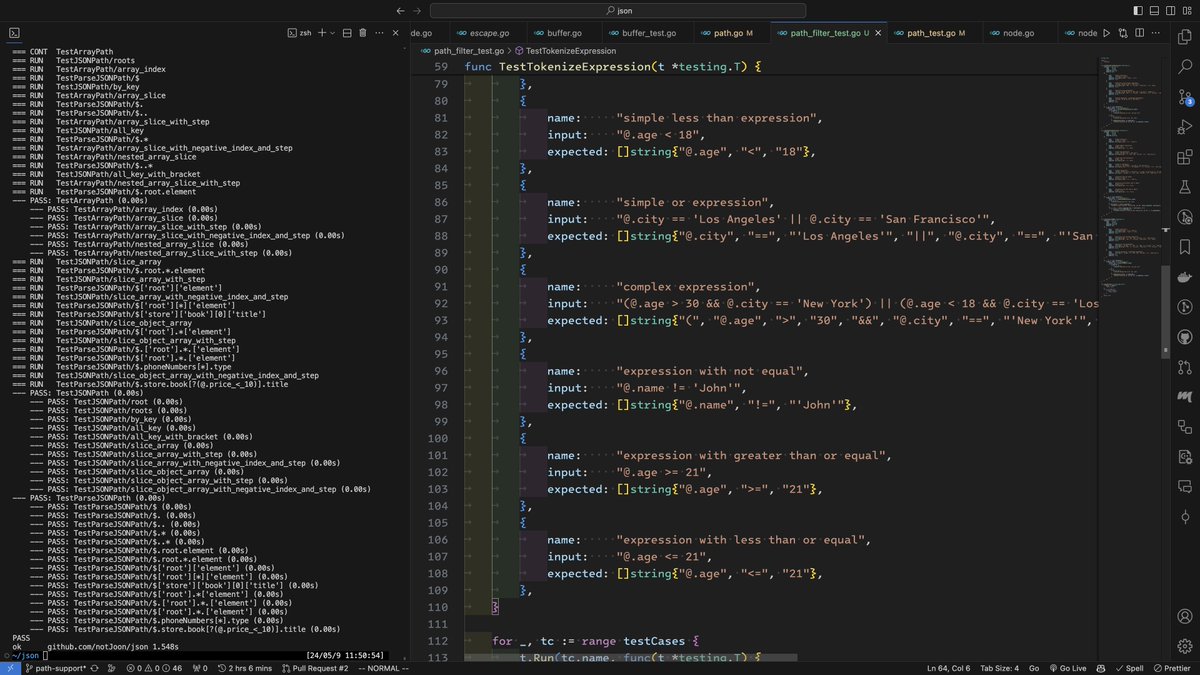Open terminal panel more actions ellipsis

(381, 33)
